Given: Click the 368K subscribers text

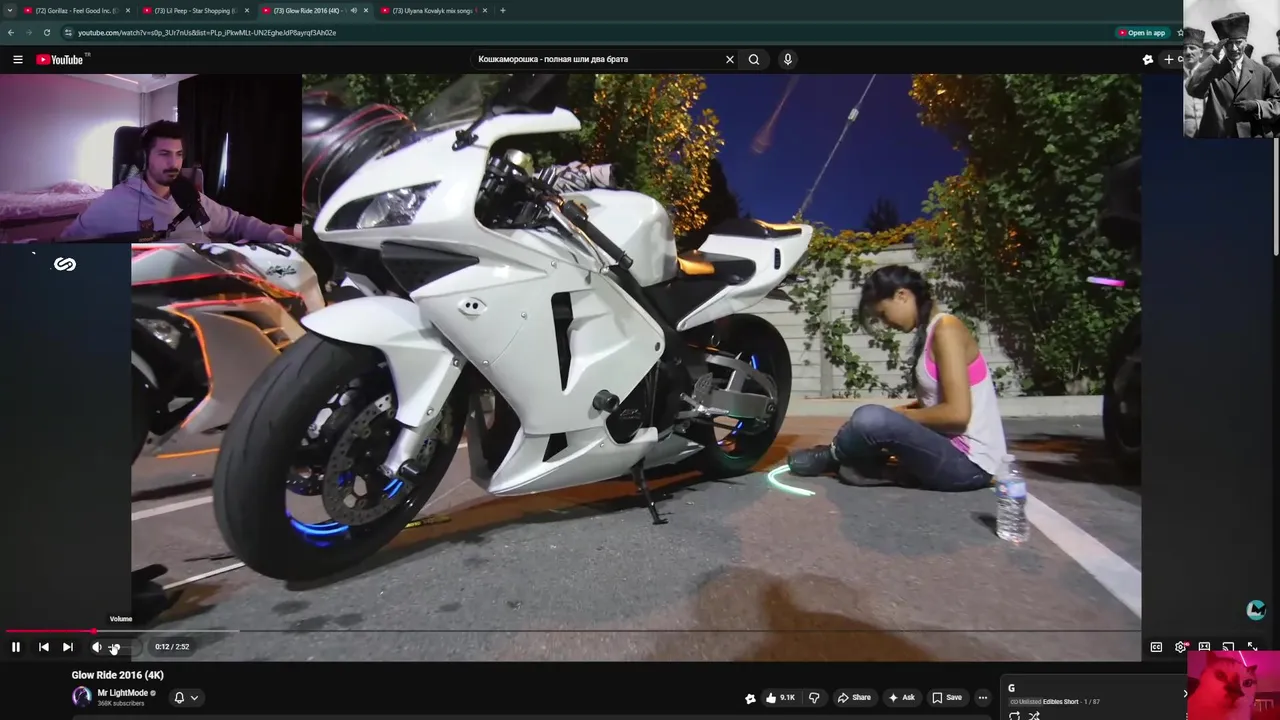Looking at the screenshot, I should pos(120,703).
